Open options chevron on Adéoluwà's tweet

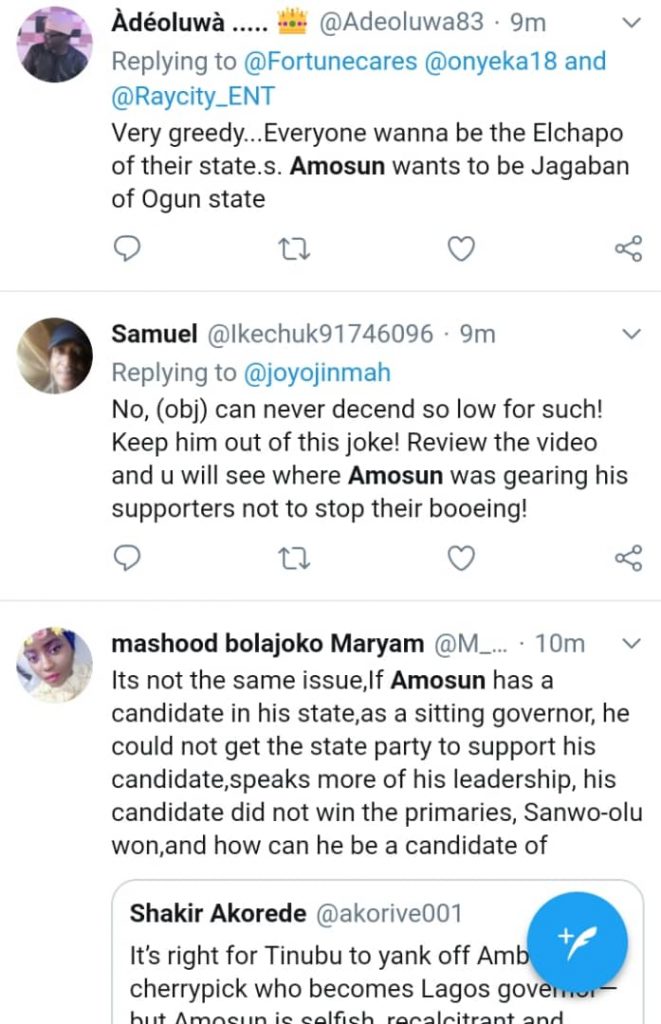pos(631,22)
